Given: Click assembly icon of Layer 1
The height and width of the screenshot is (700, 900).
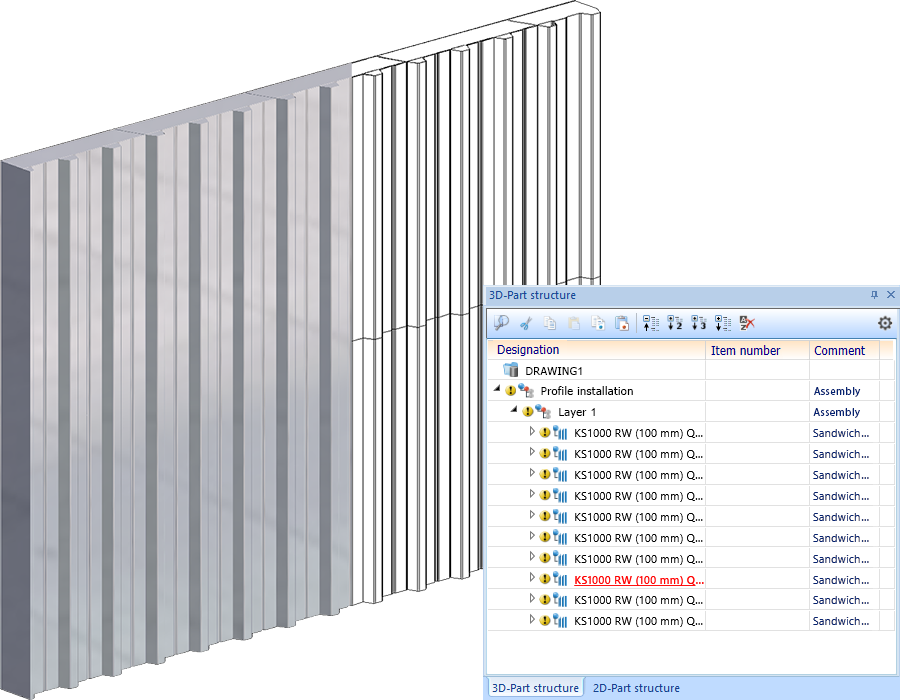Looking at the screenshot, I should tap(543, 411).
